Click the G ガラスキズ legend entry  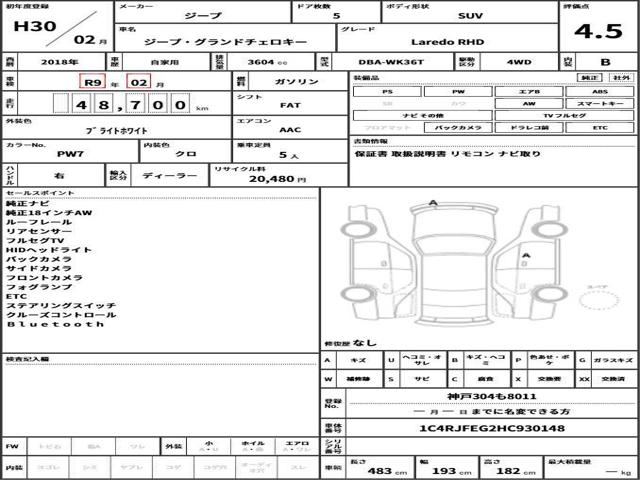click(606, 360)
